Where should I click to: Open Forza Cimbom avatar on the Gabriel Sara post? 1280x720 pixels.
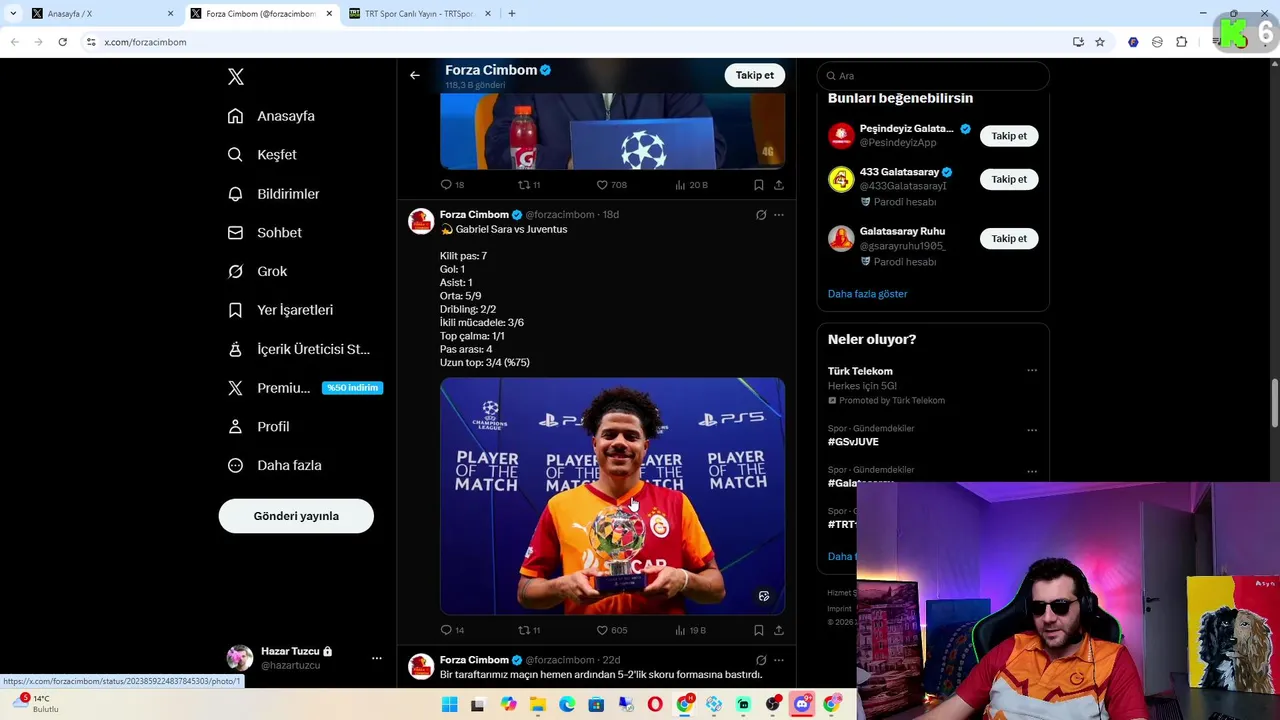point(421,221)
